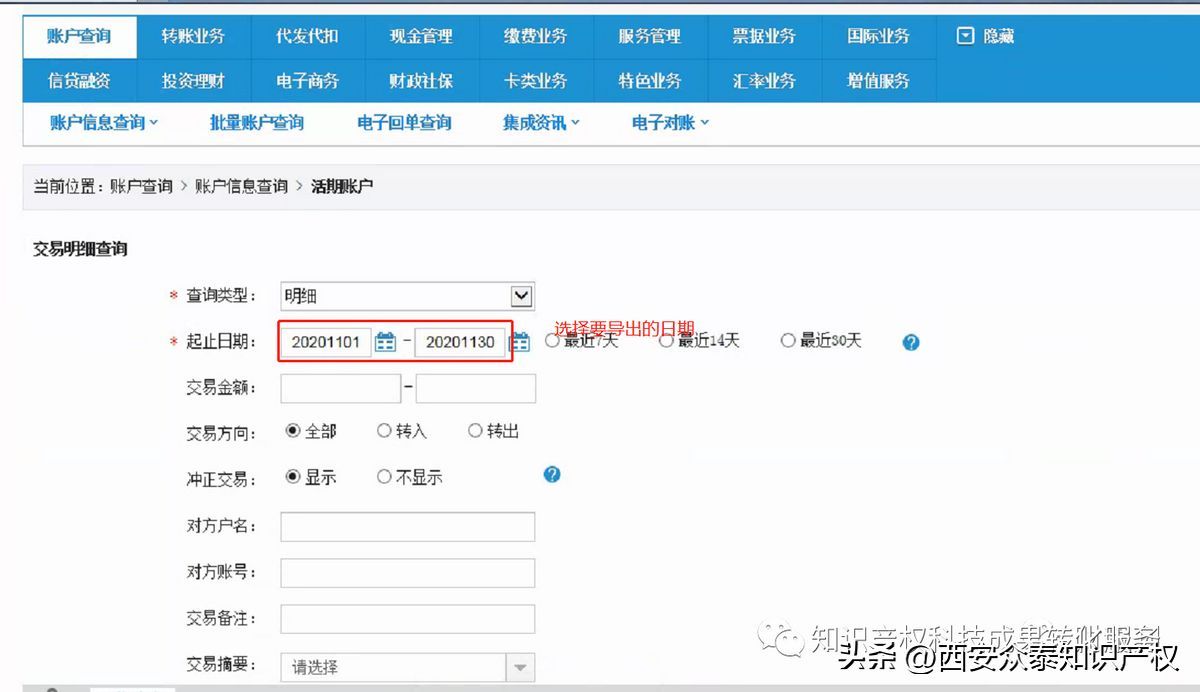Expand the 集成资讯 submenu
This screenshot has width=1200, height=692.
point(540,123)
